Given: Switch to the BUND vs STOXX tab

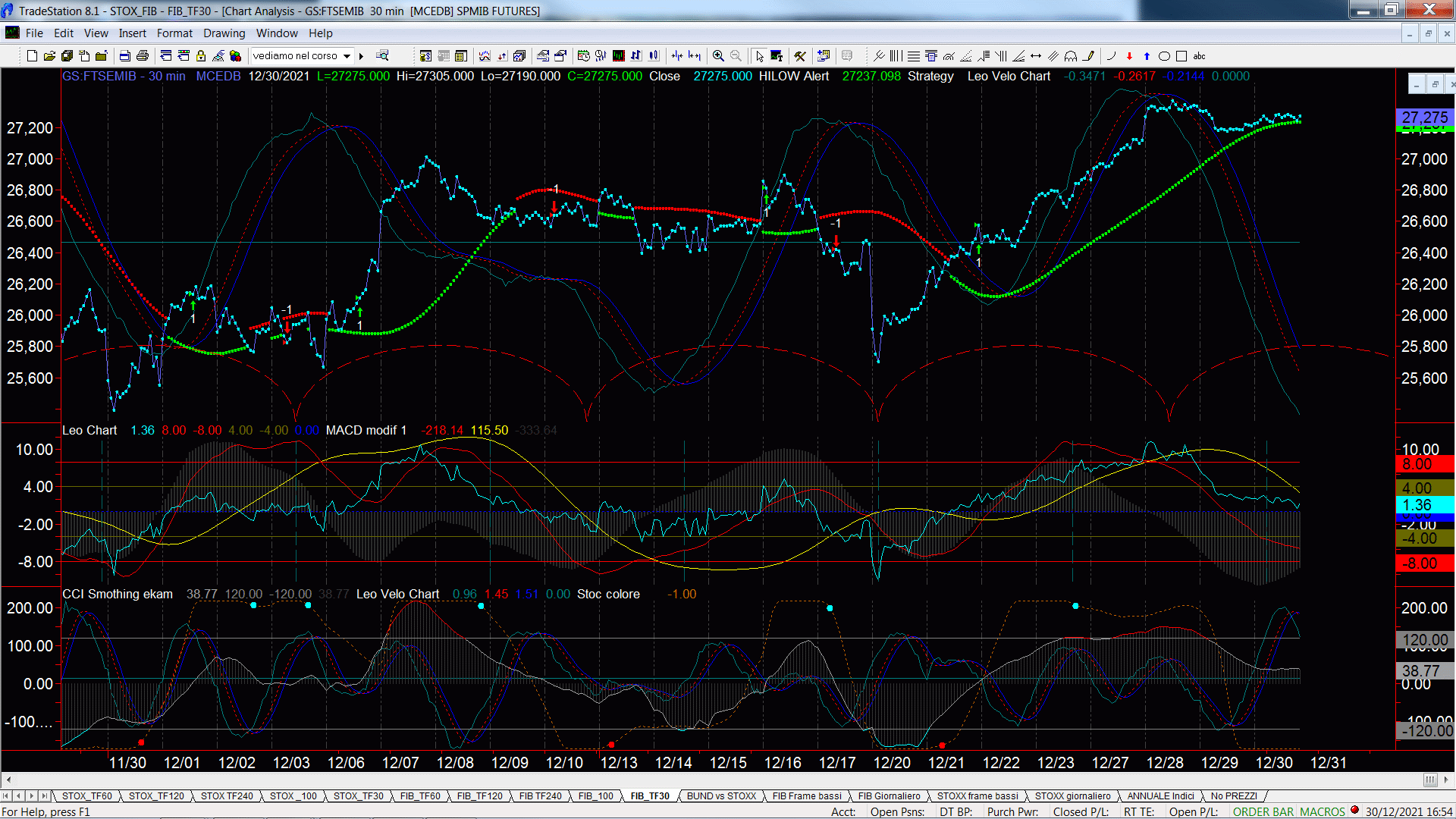Looking at the screenshot, I should click(x=721, y=795).
